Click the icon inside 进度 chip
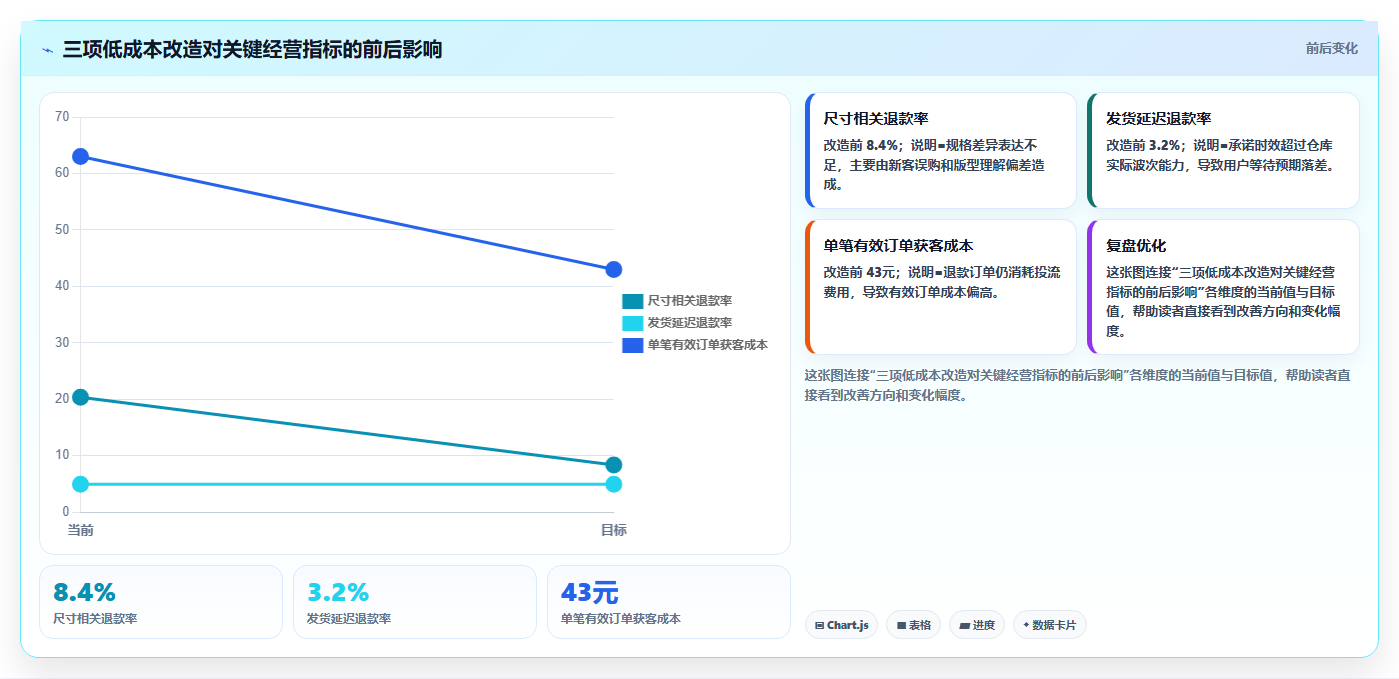 click(964, 625)
